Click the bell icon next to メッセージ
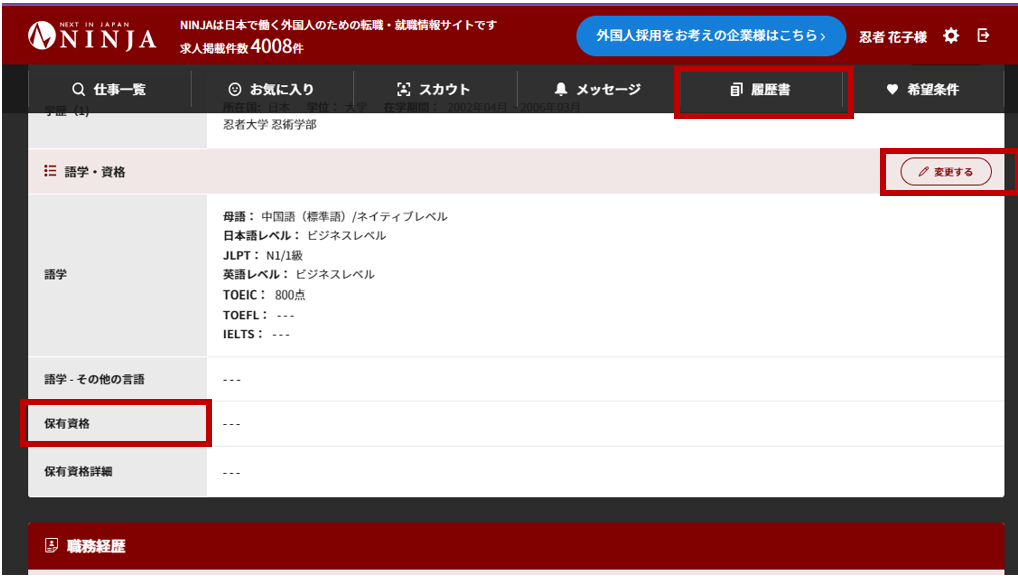The image size is (1018, 584). pos(559,88)
